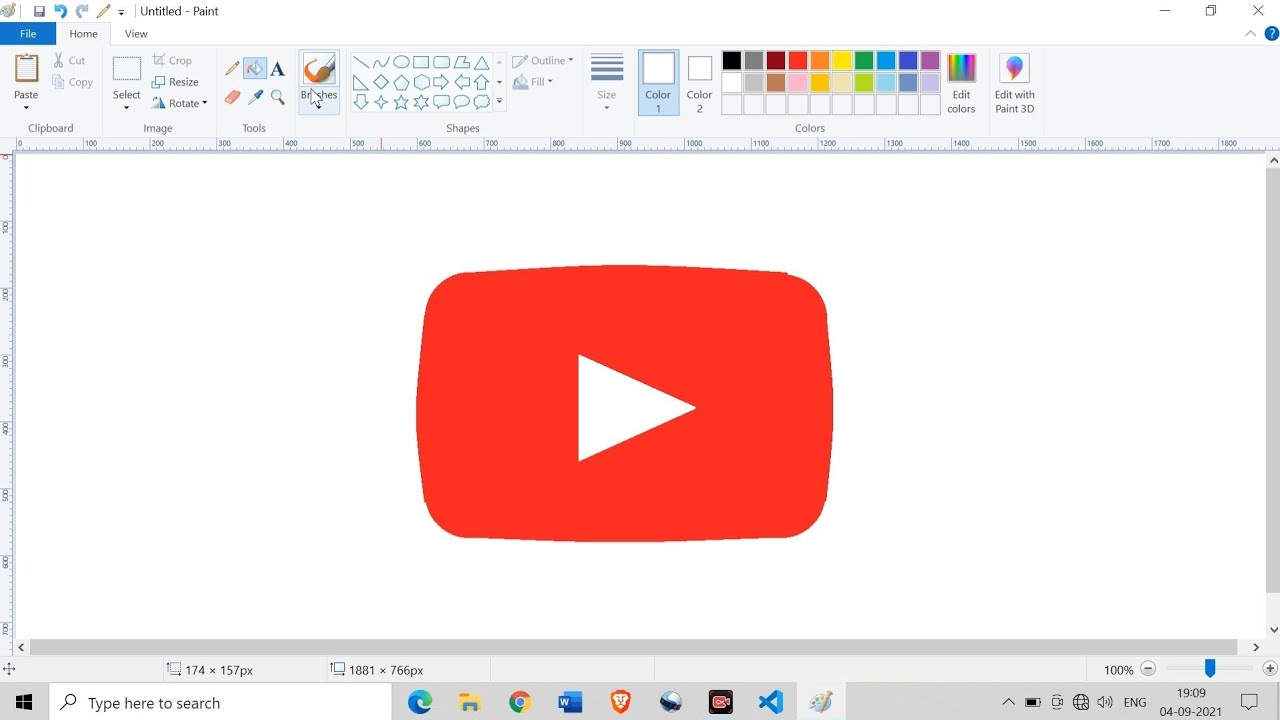
Task: Select the Fill with color bucket tool
Action: click(255, 69)
